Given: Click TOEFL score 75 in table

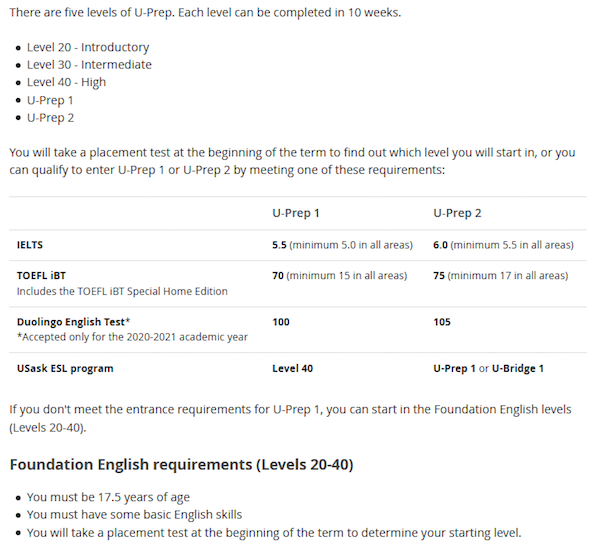Looking at the screenshot, I should pyautogui.click(x=439, y=276).
